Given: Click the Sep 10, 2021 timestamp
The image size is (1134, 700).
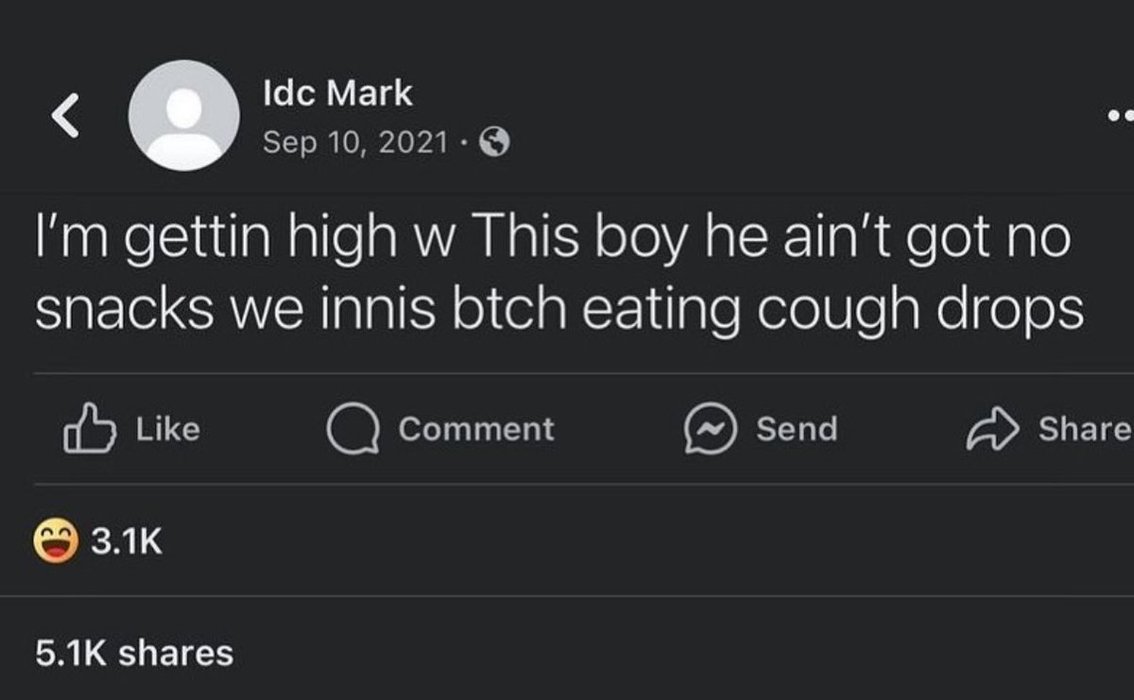Looking at the screenshot, I should [354, 142].
